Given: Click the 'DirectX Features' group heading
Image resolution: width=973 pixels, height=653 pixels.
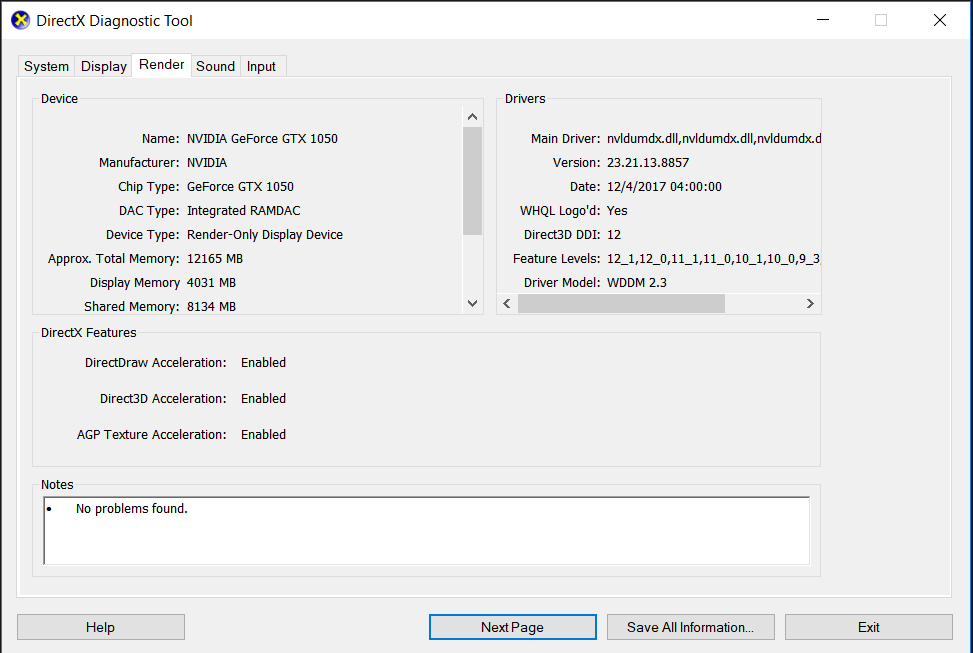Looking at the screenshot, I should point(89,333).
